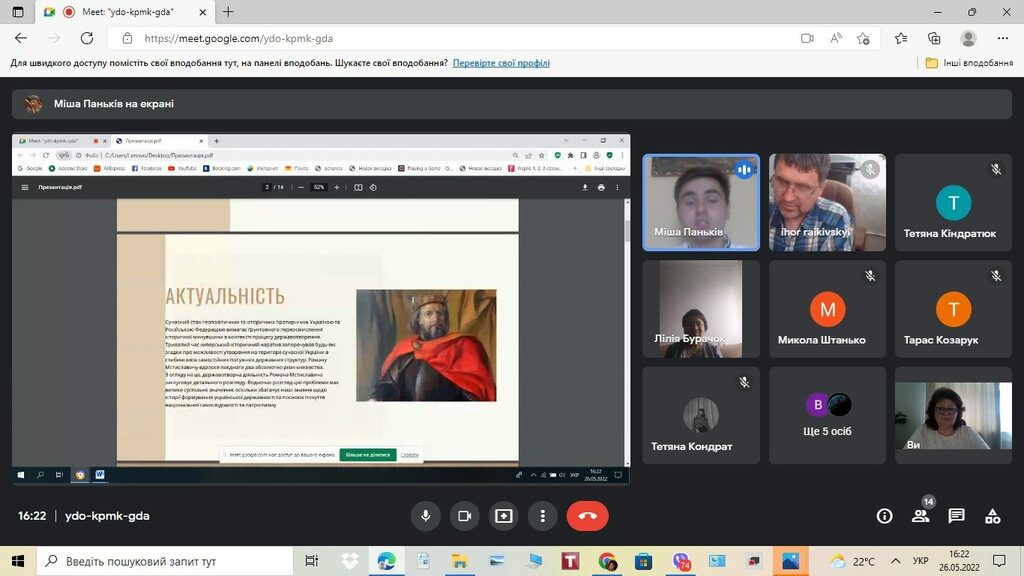
Task: Show the participants list in Meet
Action: click(920, 516)
